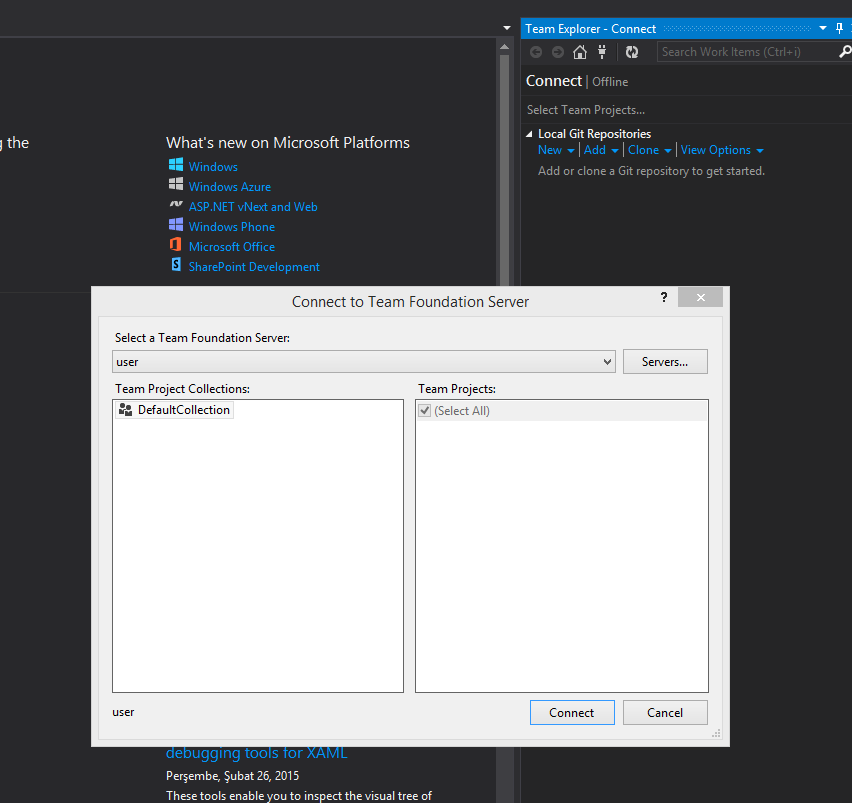Viewport: 852px width, 803px height.
Task: Pin the Team Explorer panel
Action: 839,28
